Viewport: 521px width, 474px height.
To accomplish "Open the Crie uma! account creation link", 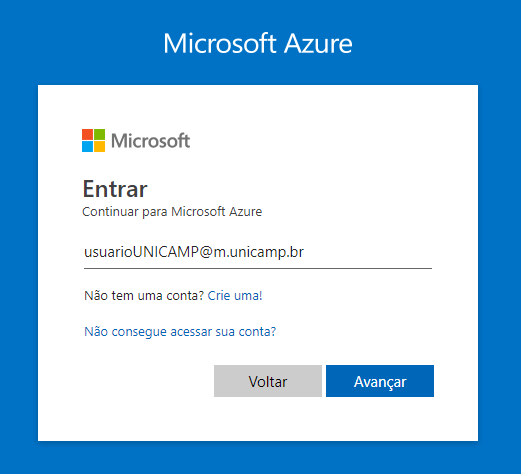I will (x=235, y=296).
